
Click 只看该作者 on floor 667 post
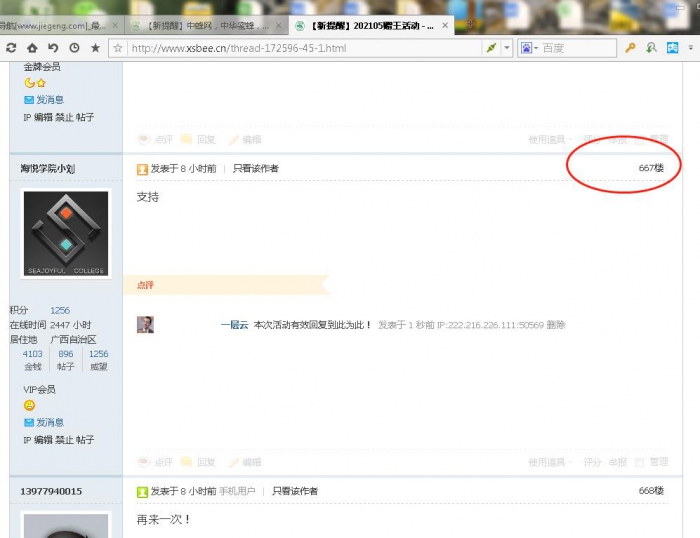256,168
